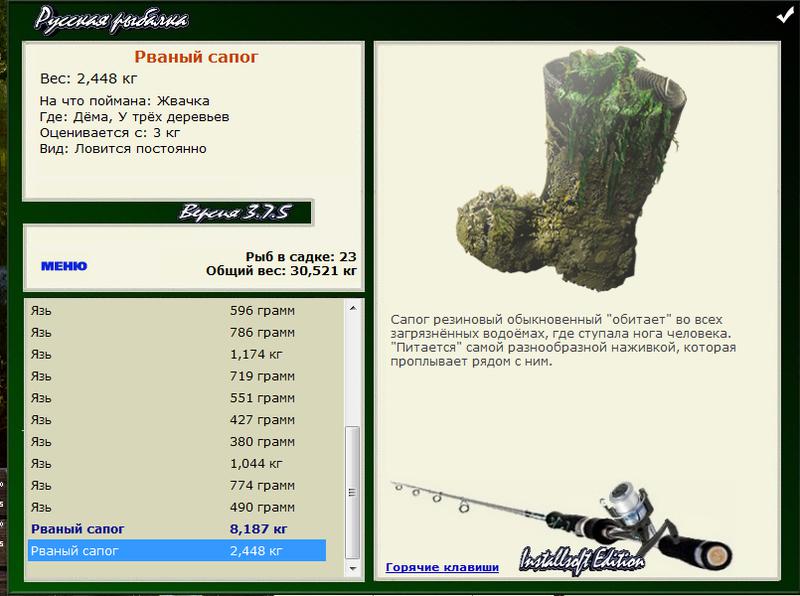Click the fish list scroll-up arrow

pyautogui.click(x=353, y=308)
